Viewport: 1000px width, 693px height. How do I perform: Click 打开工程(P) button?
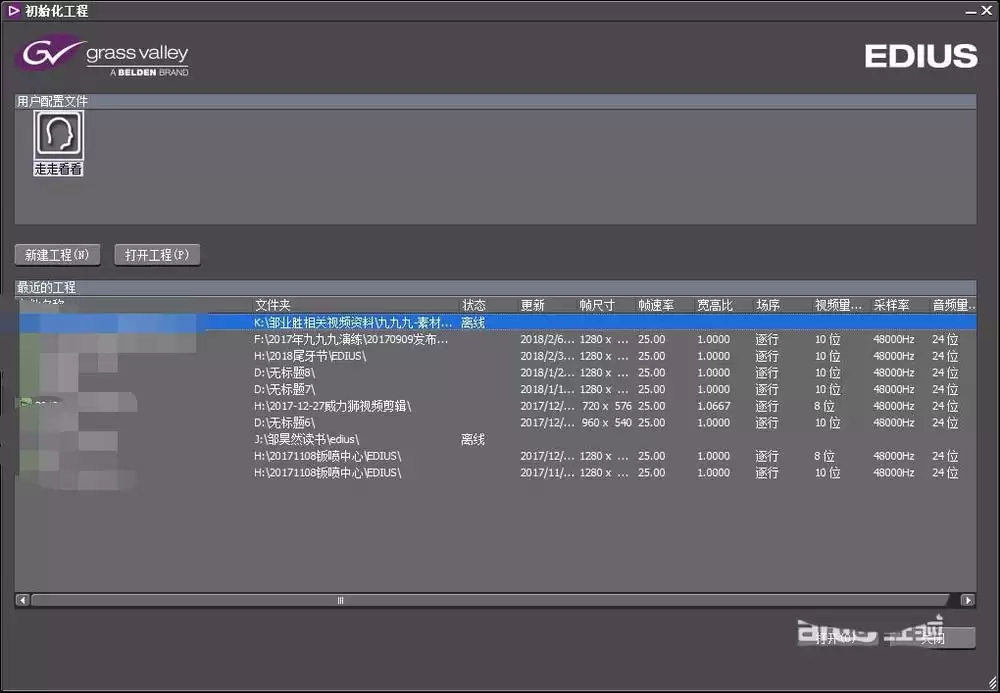point(157,255)
